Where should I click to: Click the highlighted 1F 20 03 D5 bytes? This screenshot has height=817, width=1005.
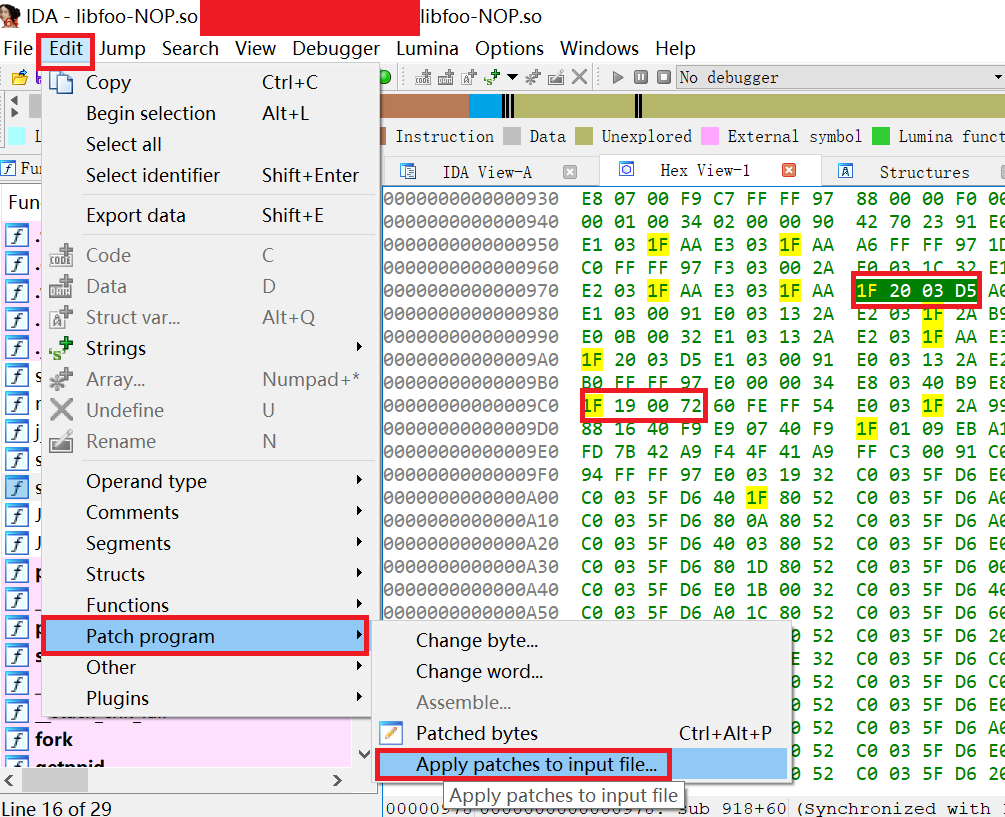point(915,291)
